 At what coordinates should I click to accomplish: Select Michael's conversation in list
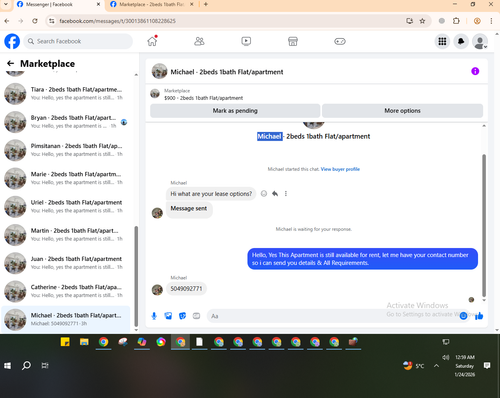[66, 319]
